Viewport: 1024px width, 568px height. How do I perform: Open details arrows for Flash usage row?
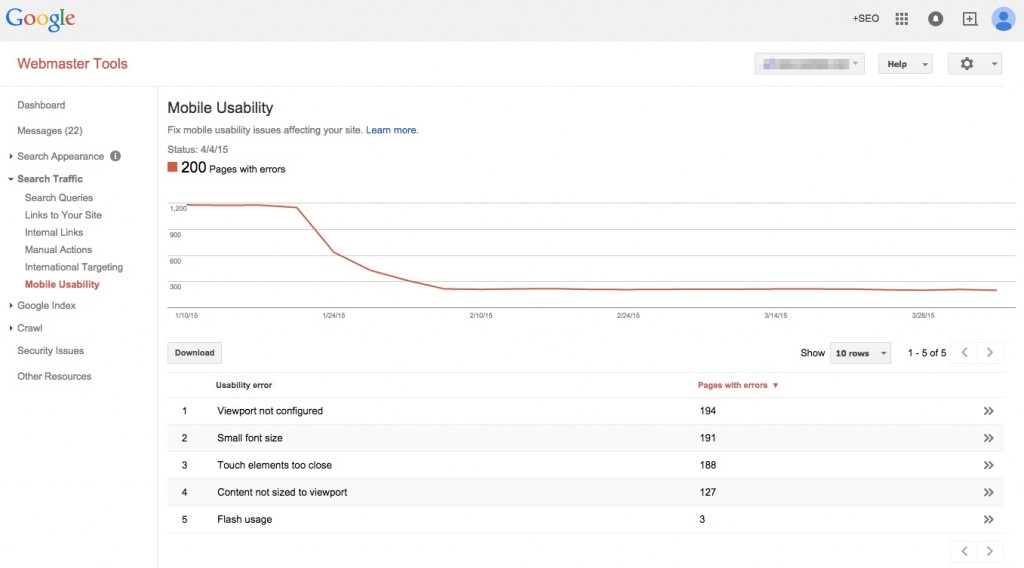[988, 520]
